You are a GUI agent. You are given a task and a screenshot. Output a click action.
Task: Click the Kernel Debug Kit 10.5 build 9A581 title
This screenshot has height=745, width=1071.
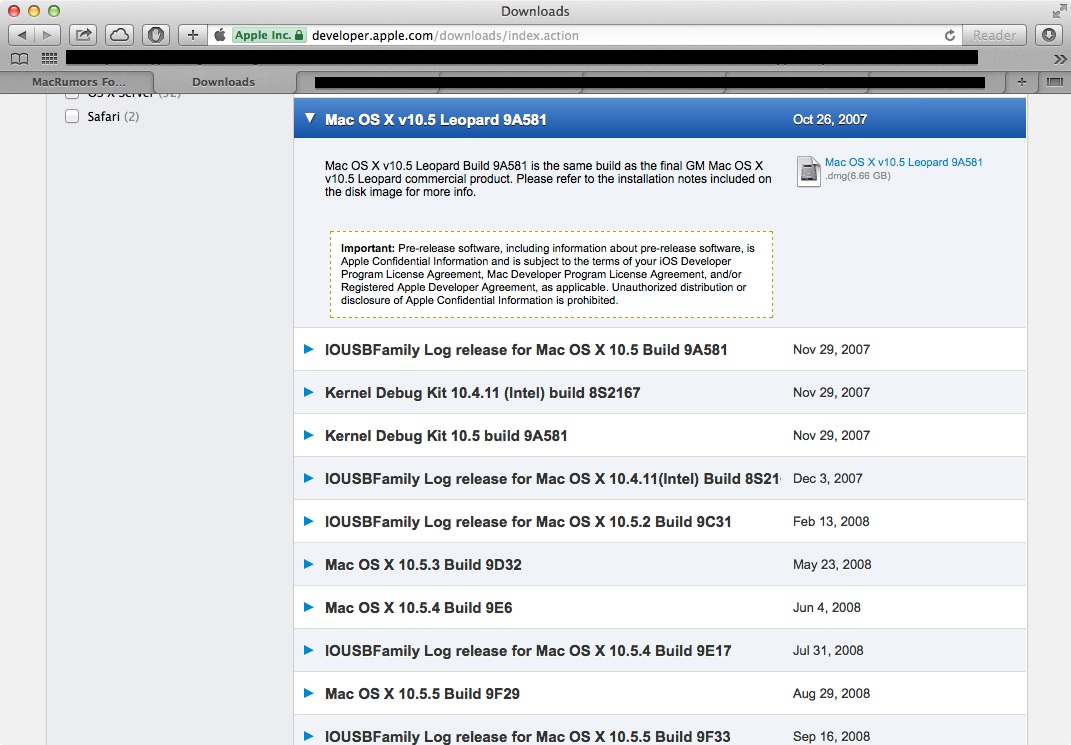(446, 436)
